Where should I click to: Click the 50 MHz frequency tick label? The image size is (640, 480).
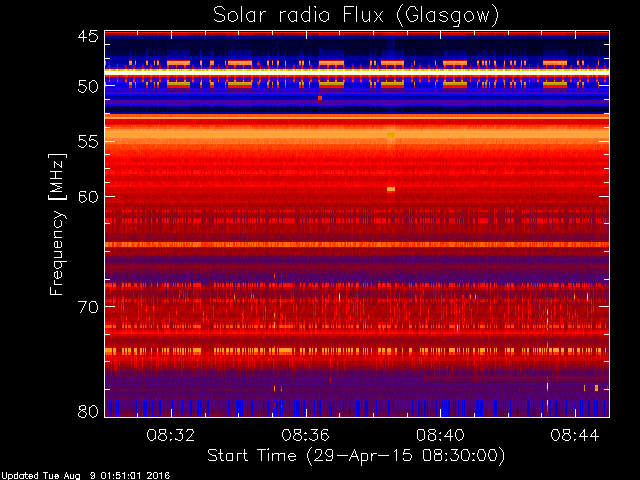pos(88,86)
